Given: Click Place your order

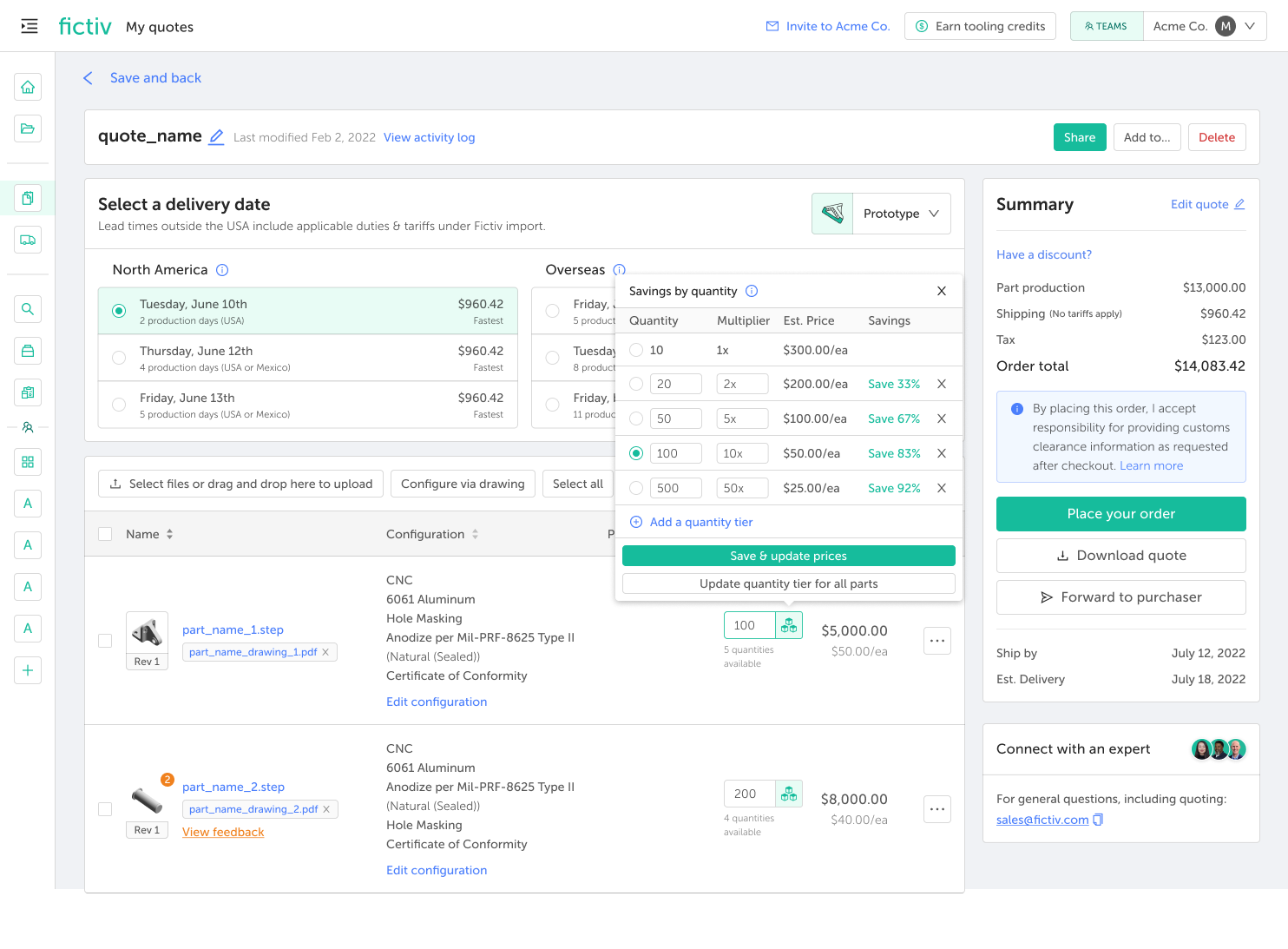Looking at the screenshot, I should click(1121, 514).
